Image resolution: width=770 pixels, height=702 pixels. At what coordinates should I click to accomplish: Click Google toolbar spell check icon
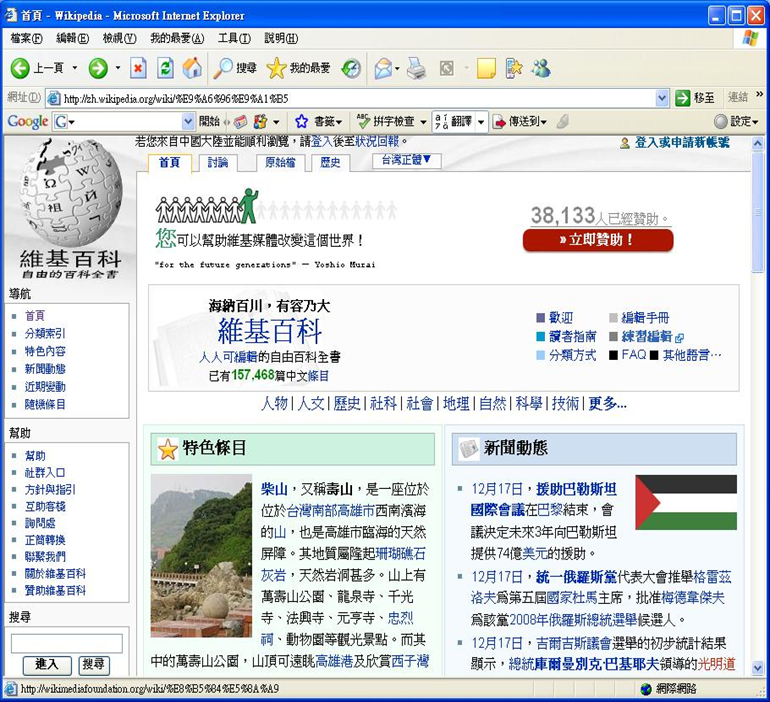pos(363,121)
